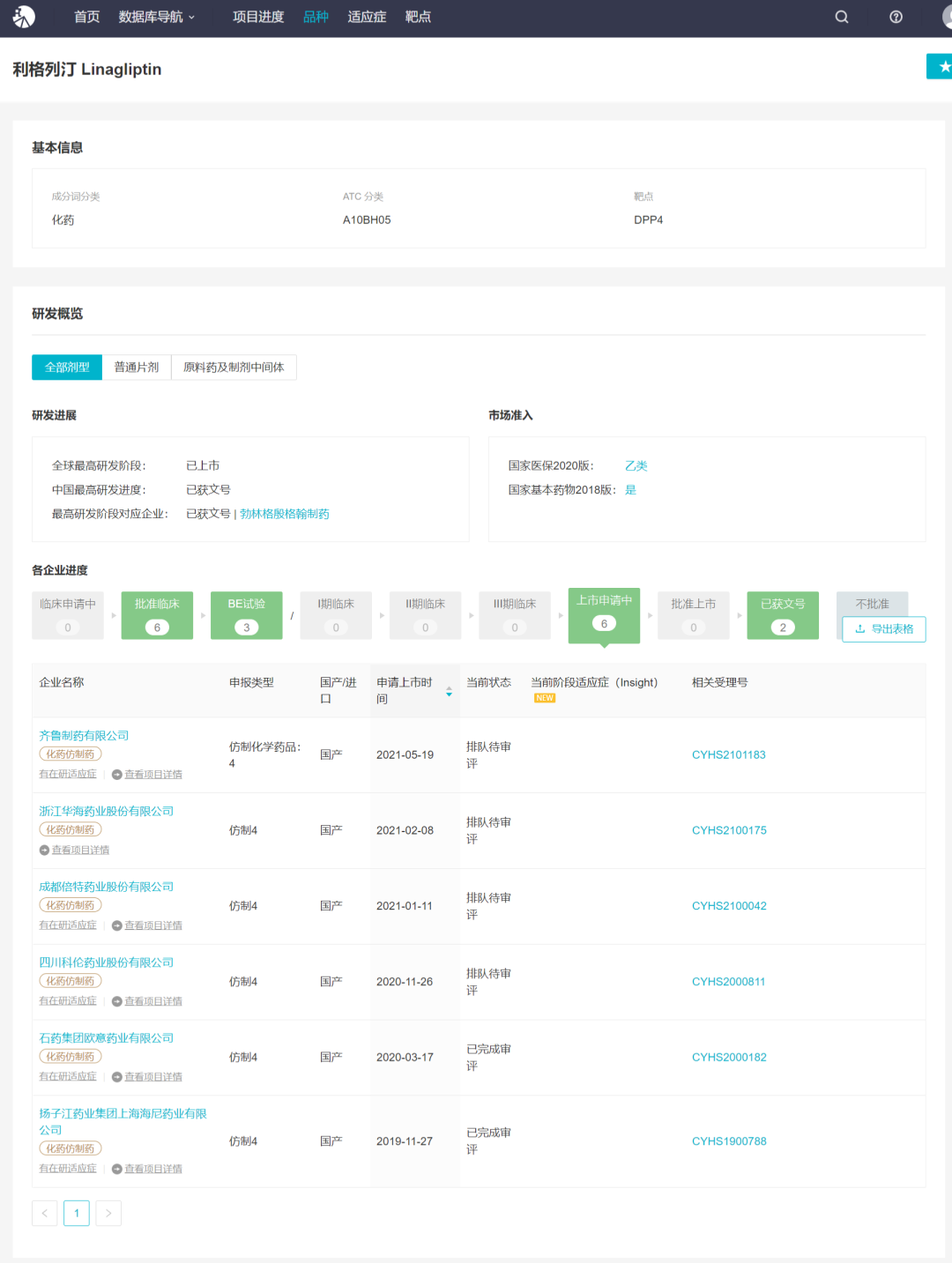Select the 全部剂型 tab
This screenshot has width=952, height=1263.
coord(67,368)
